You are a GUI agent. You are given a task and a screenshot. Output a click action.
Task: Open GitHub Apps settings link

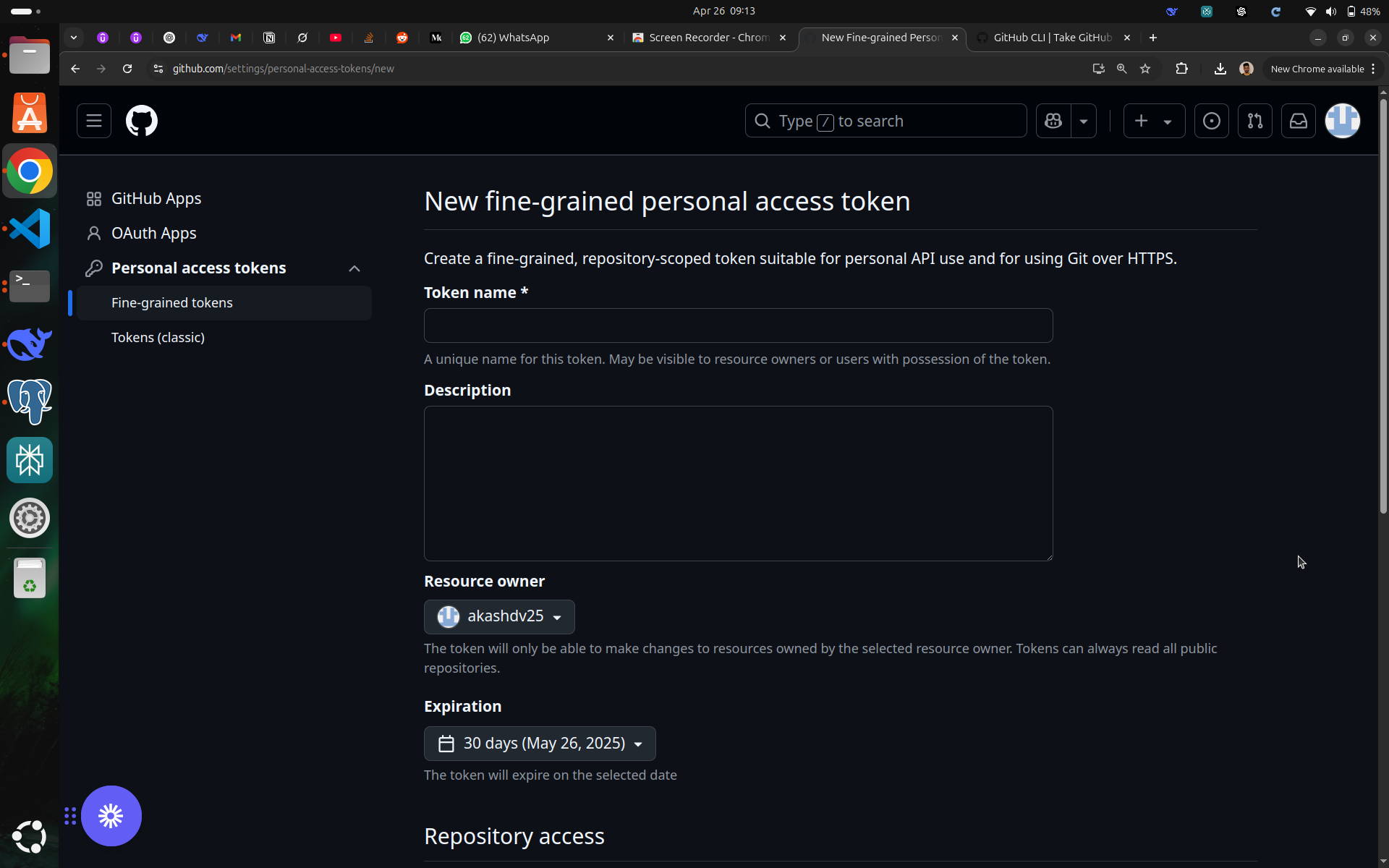(x=156, y=199)
